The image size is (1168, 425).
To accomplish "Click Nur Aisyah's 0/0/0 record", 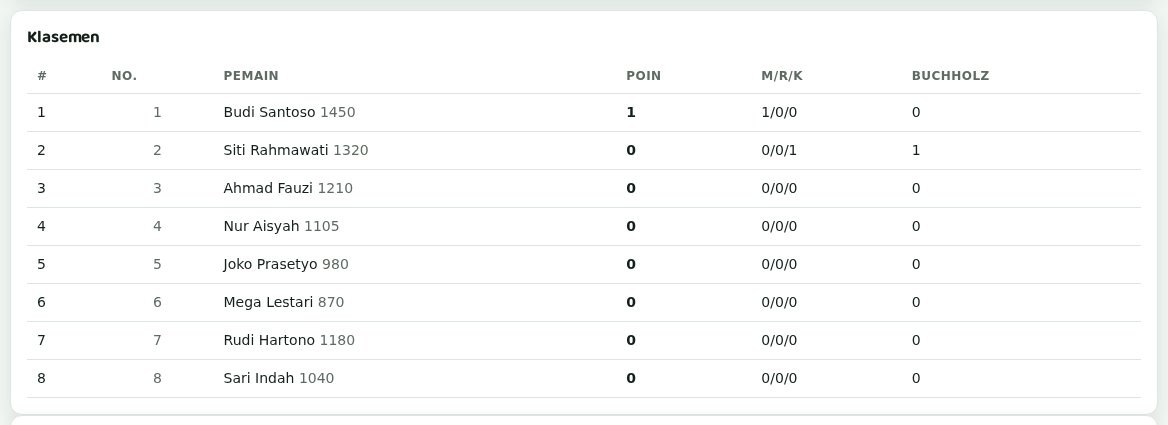I will click(x=779, y=226).
